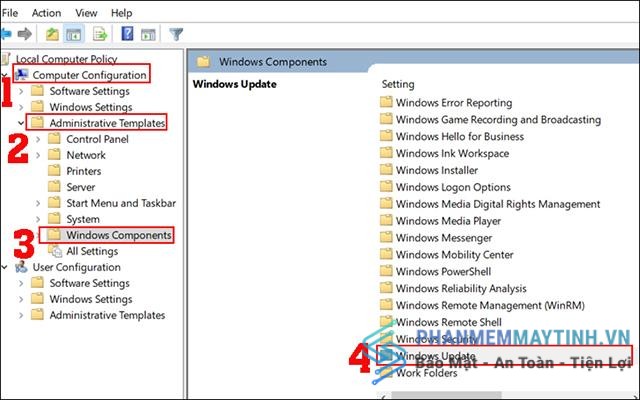Click folder icon beside Windows Installer
This screenshot has height=400, width=640.
coord(386,169)
